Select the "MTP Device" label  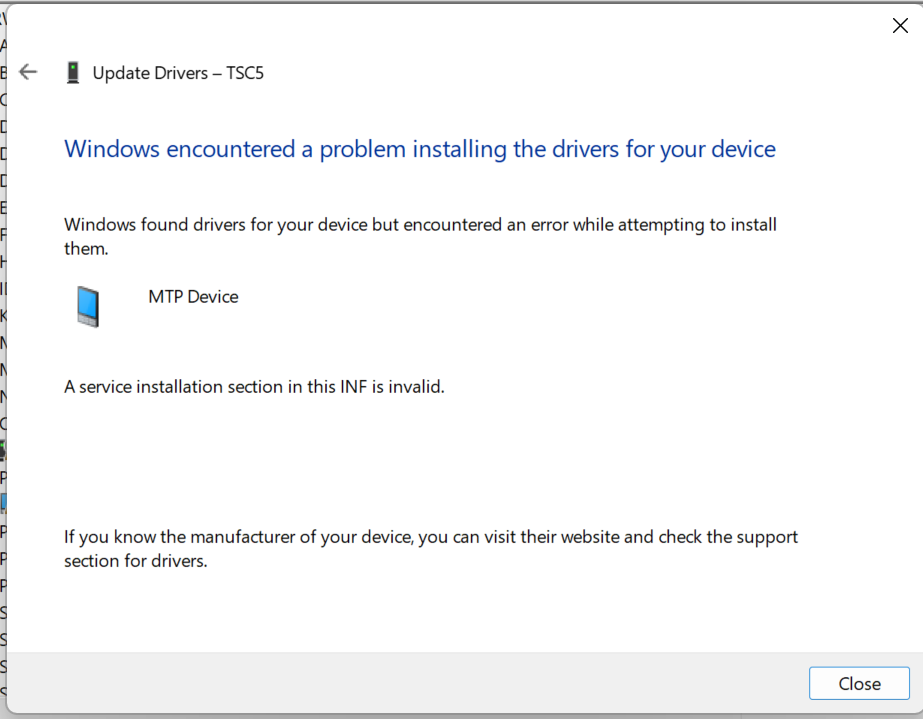coord(193,297)
